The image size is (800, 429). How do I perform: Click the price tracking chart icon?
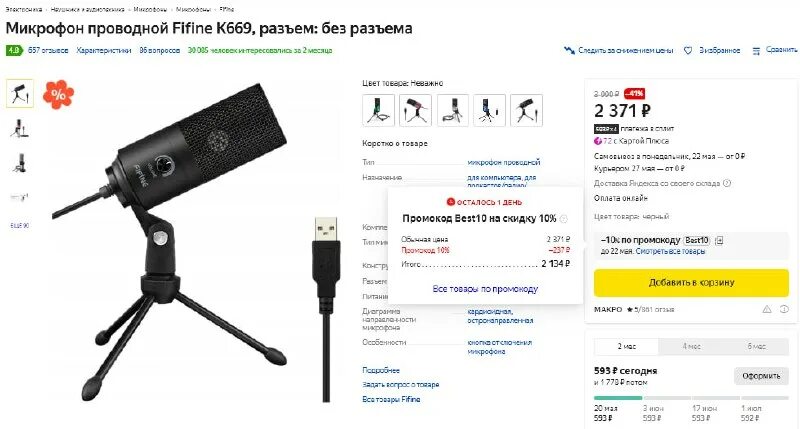pyautogui.click(x=569, y=51)
